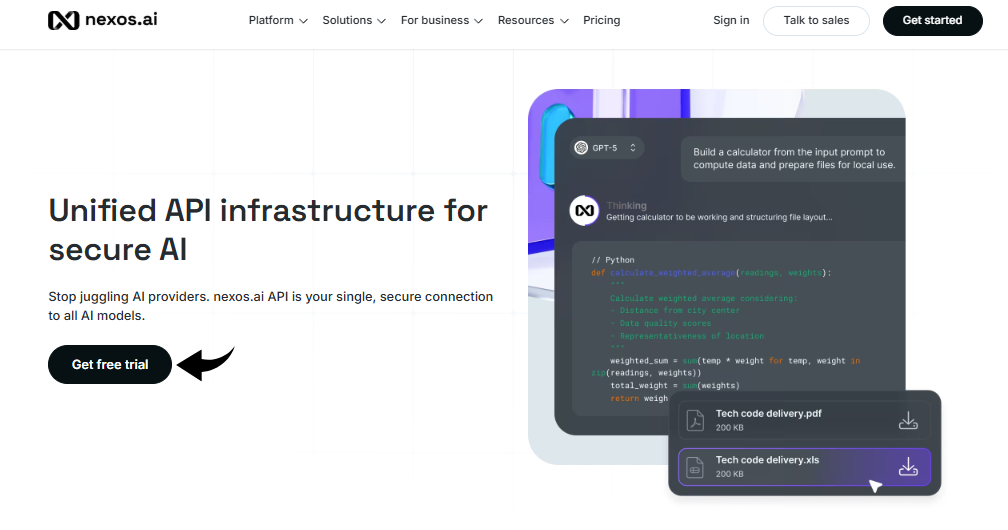Click the Get free trial button

tap(110, 365)
